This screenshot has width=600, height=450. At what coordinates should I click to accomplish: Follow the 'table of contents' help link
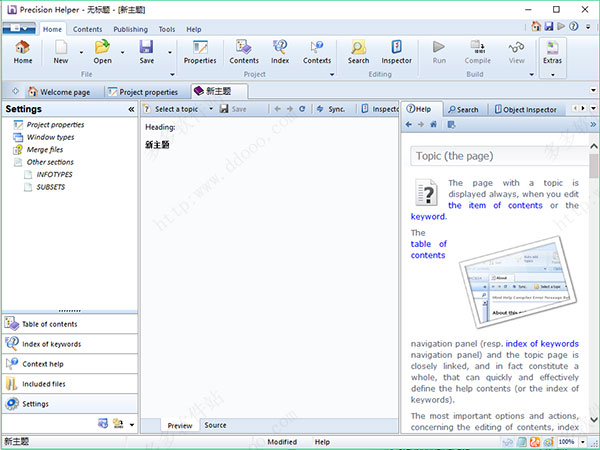click(x=429, y=249)
